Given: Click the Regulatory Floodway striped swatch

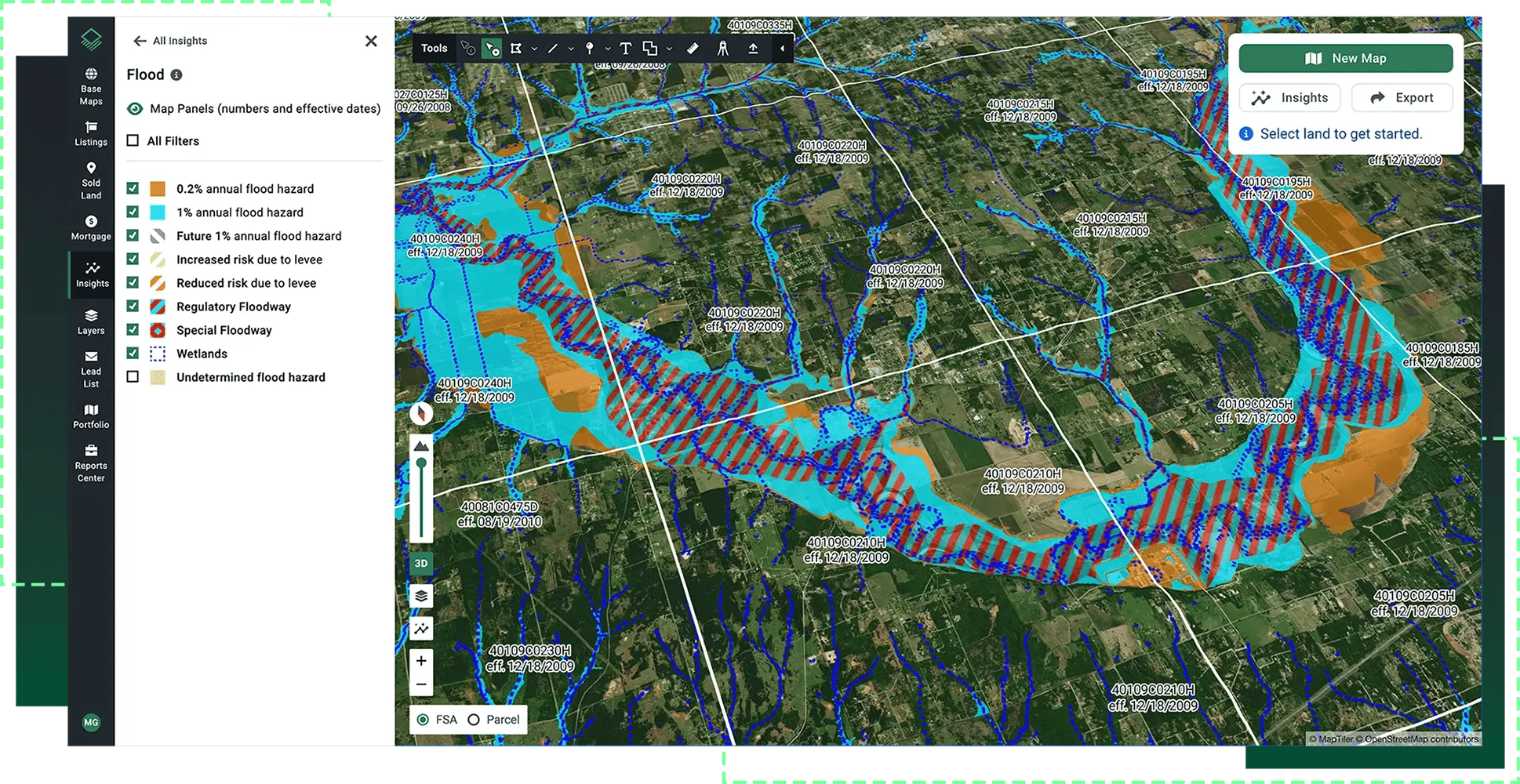Looking at the screenshot, I should pyautogui.click(x=158, y=306).
